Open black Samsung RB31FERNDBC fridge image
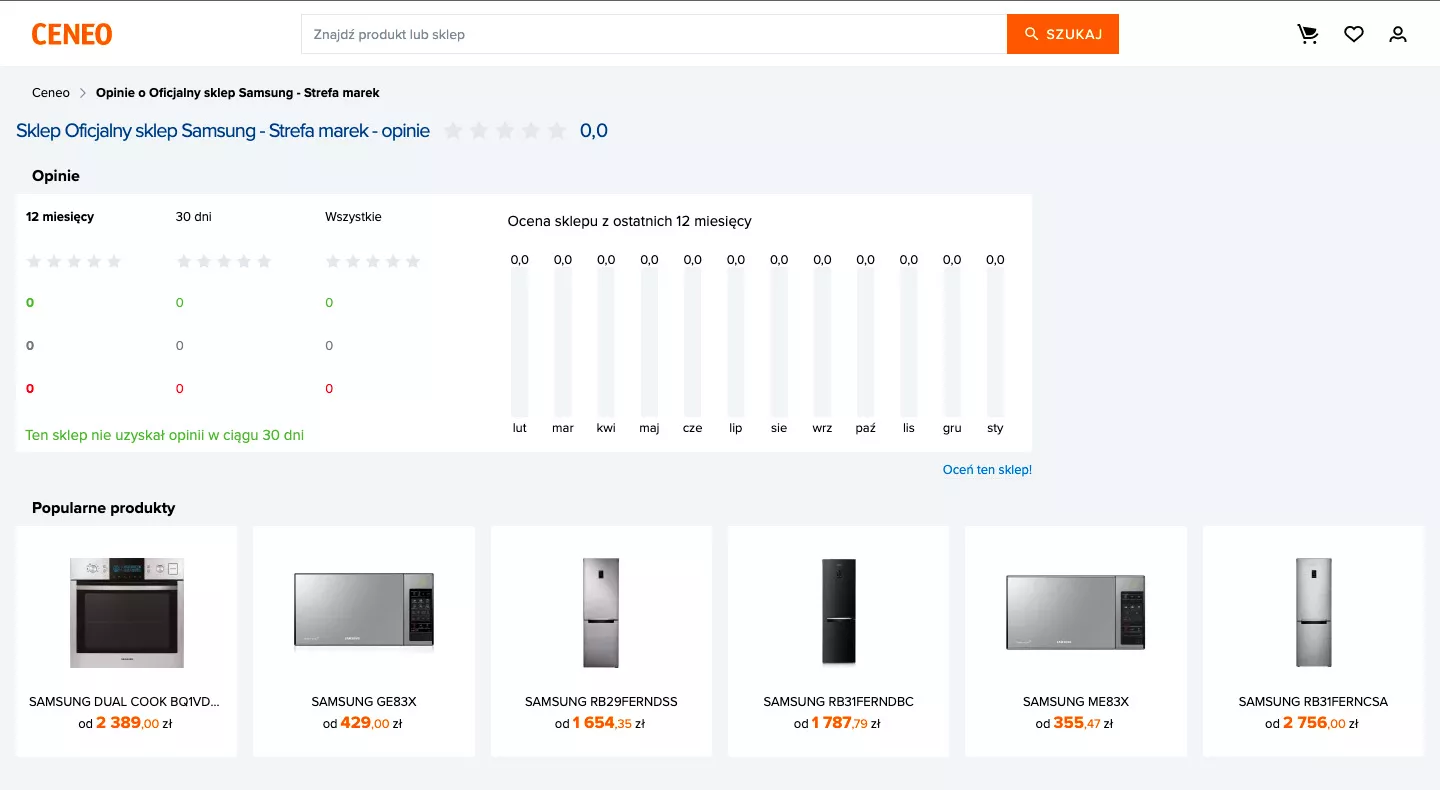The width and height of the screenshot is (1440, 790). 838,613
